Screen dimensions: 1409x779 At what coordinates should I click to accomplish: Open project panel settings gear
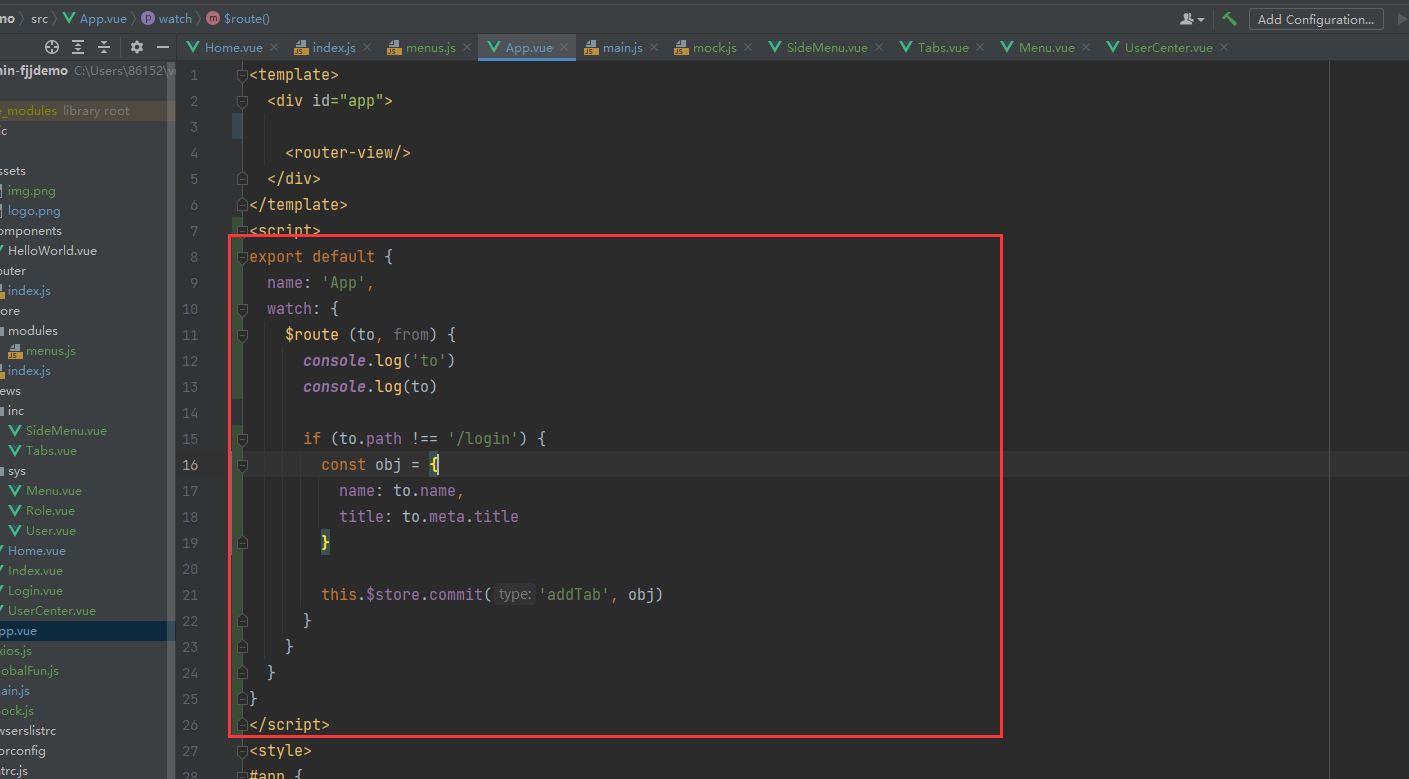(137, 47)
